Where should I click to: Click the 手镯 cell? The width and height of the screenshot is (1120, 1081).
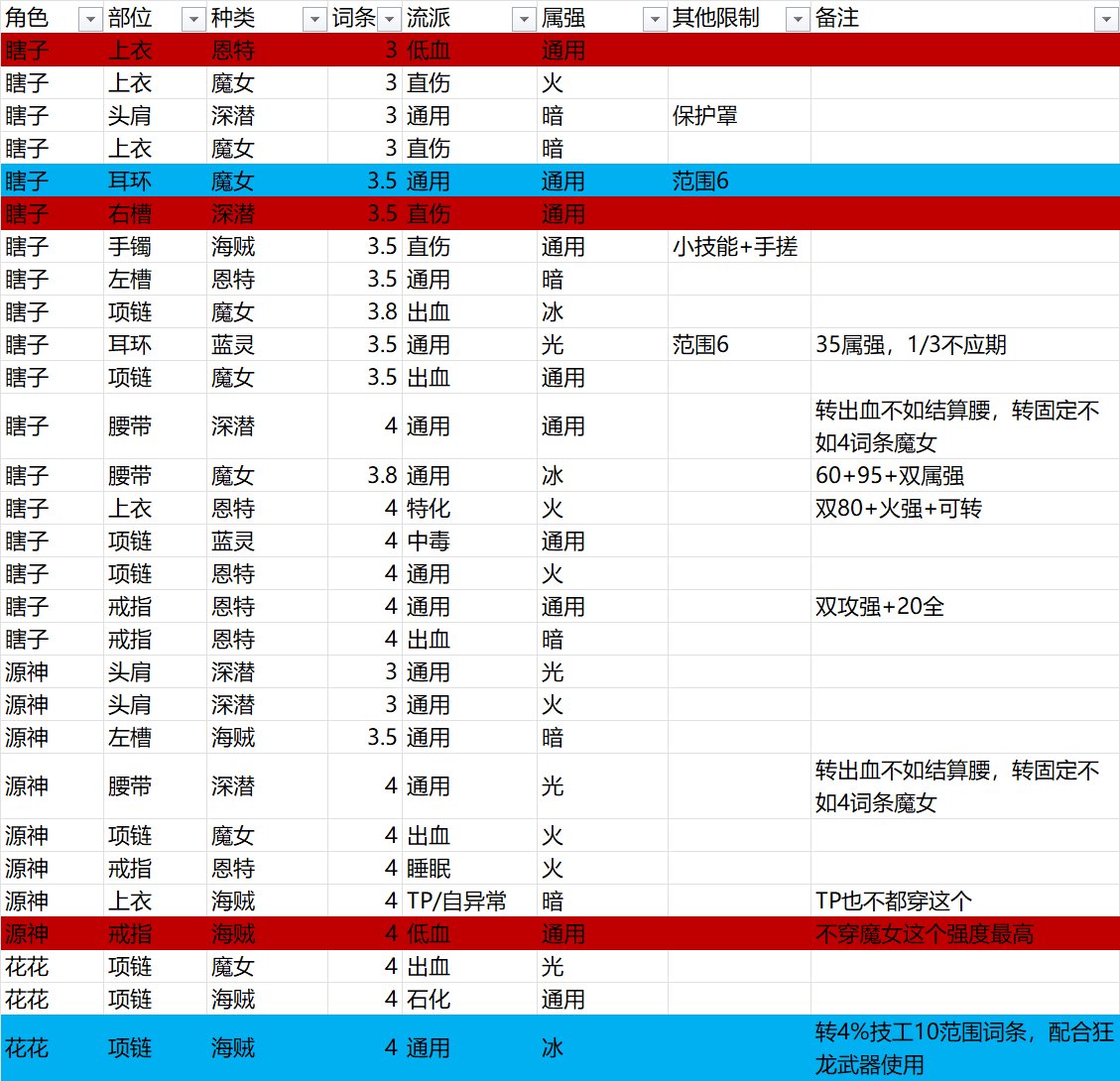pyautogui.click(x=155, y=247)
